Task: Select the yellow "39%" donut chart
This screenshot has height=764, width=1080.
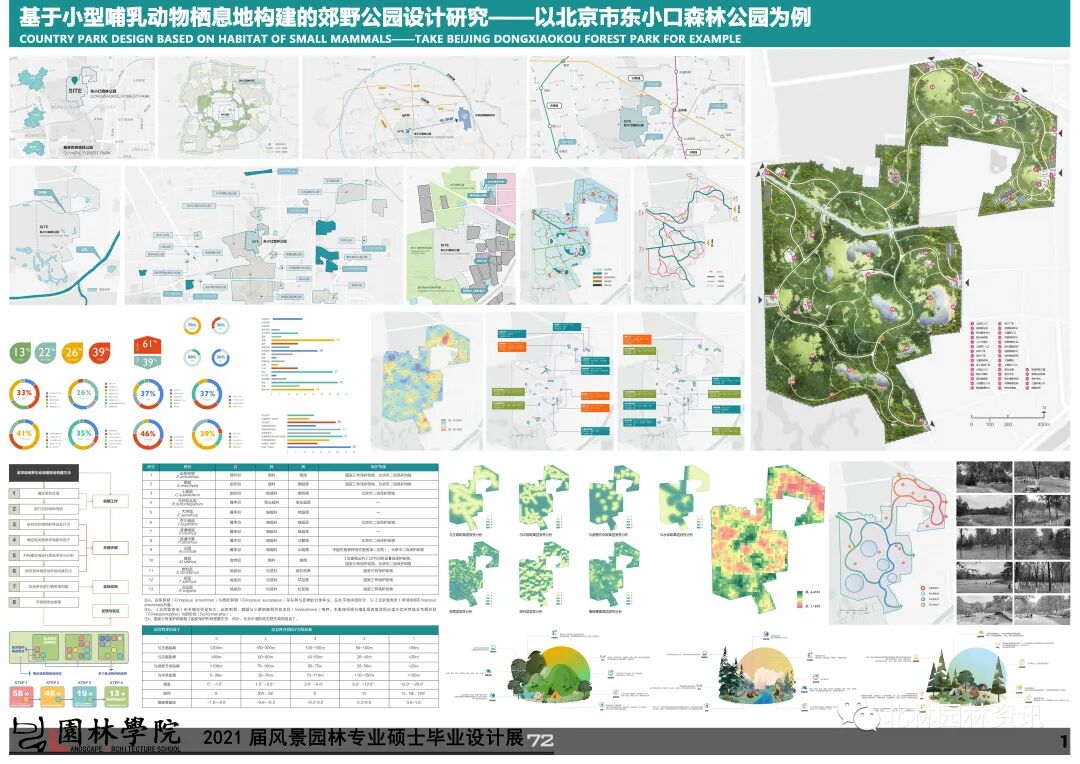Action: point(207,435)
